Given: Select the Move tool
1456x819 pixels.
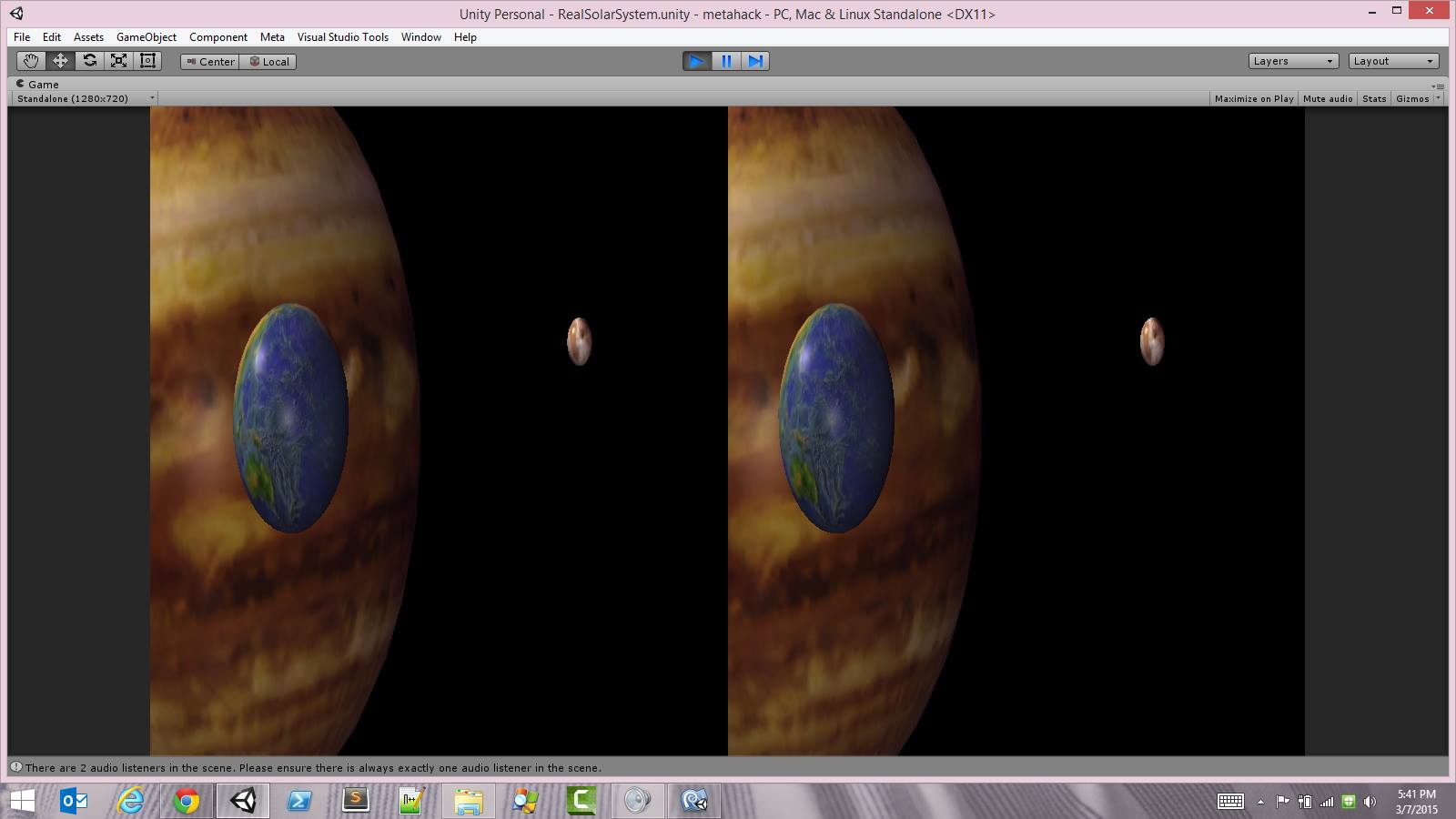Looking at the screenshot, I should [x=60, y=61].
